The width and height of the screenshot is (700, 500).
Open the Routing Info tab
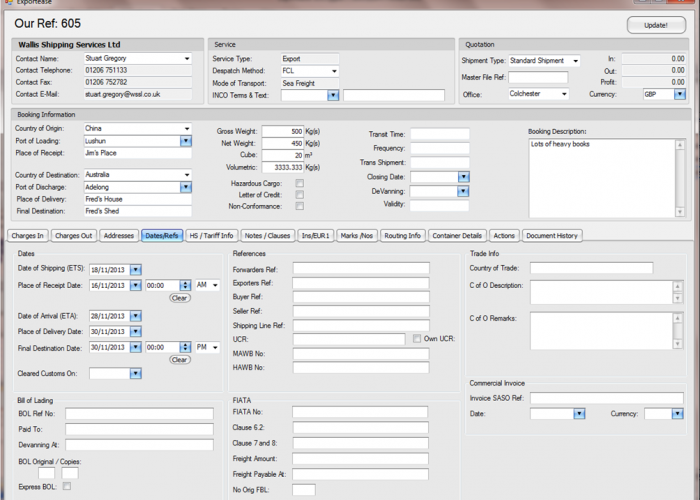[403, 236]
